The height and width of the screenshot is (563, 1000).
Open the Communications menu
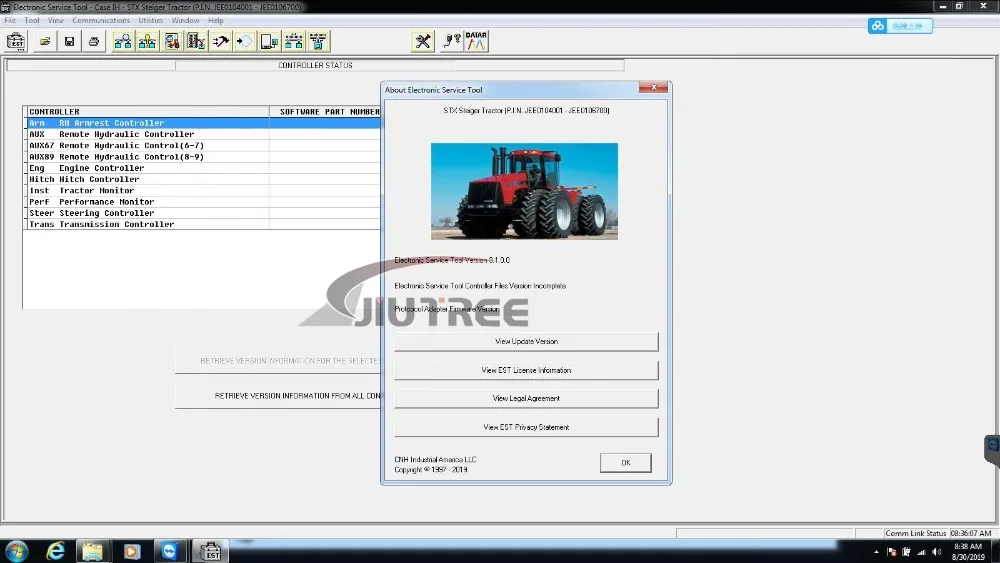pyautogui.click(x=101, y=20)
